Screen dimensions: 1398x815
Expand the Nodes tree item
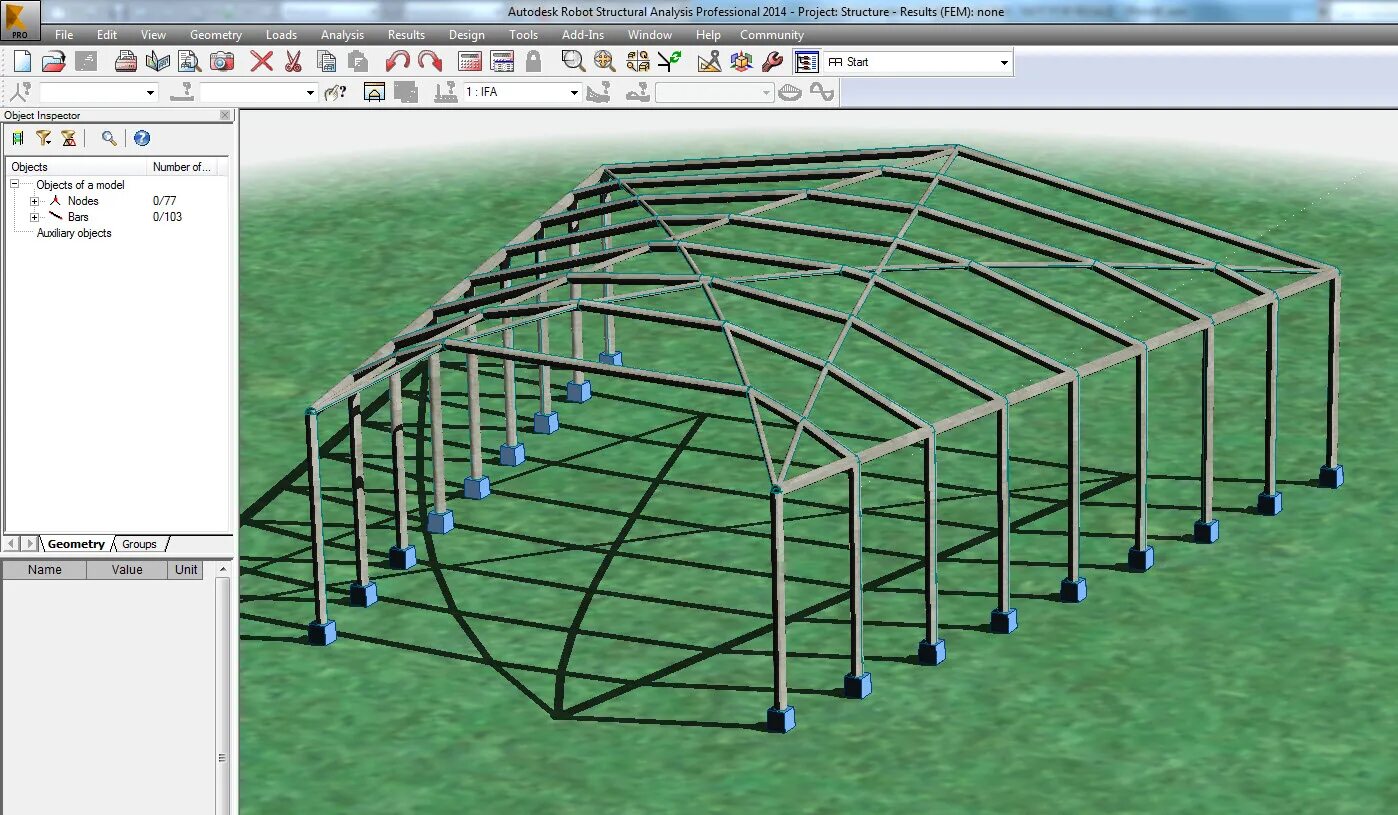[x=34, y=201]
